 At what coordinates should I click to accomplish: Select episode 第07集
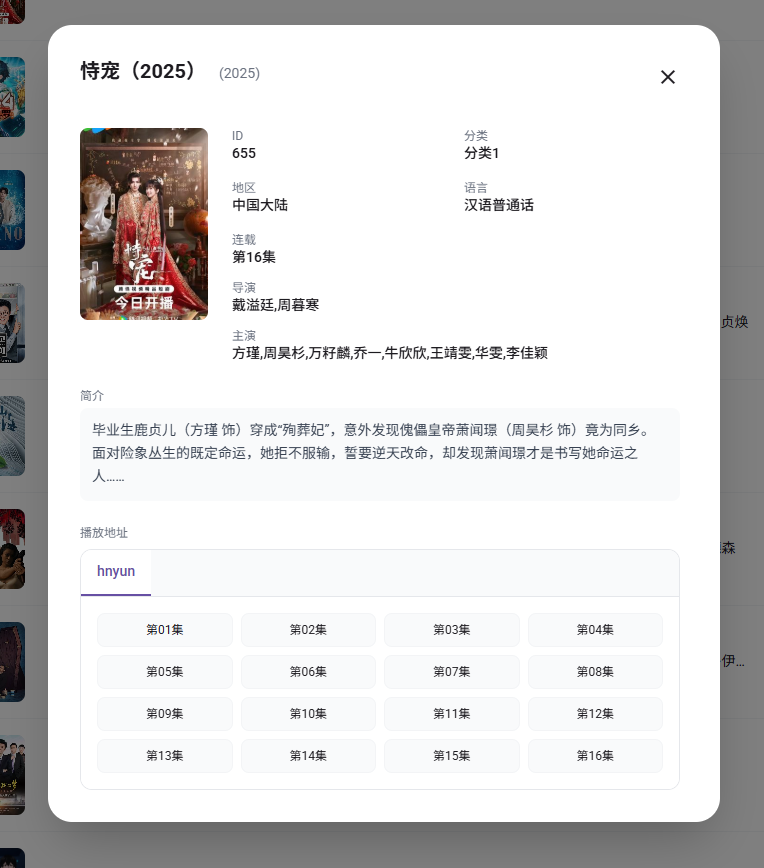(452, 672)
